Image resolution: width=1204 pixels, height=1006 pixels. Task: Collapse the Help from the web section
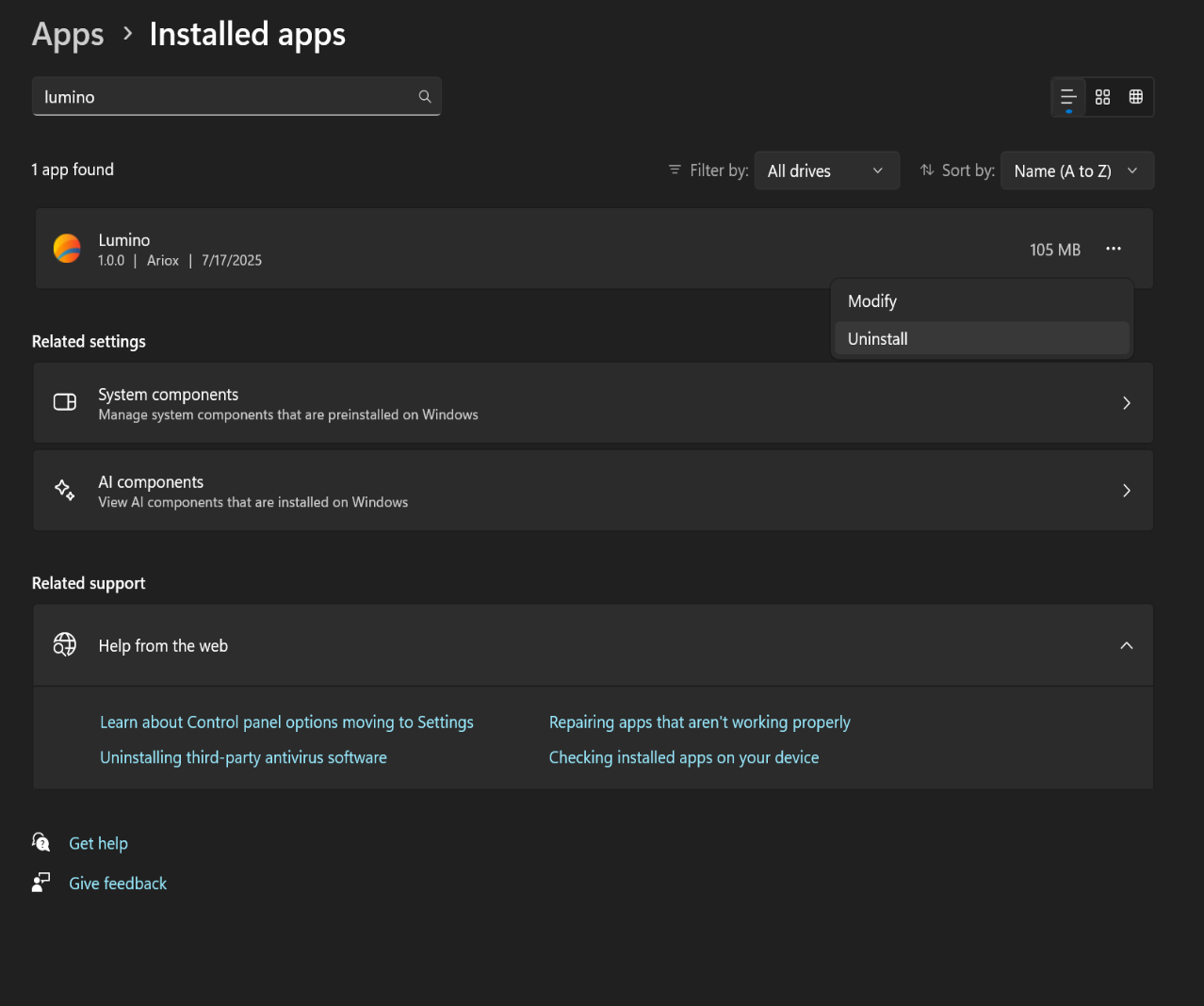1127,645
